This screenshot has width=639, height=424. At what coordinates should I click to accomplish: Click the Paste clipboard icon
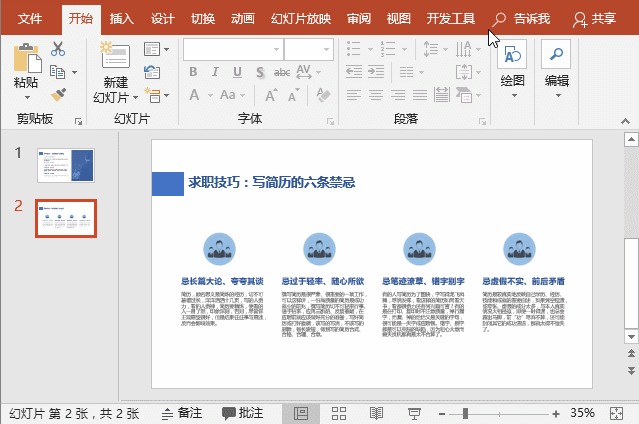[x=26, y=58]
